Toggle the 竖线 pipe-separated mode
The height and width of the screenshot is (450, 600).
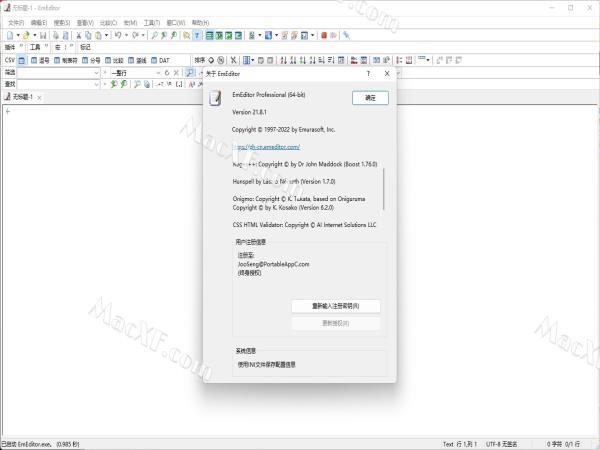(x=137, y=60)
